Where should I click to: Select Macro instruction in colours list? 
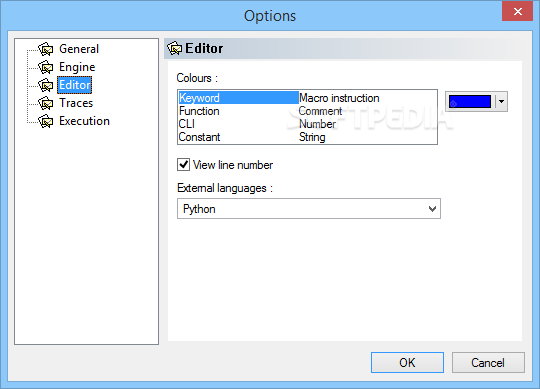[x=339, y=98]
